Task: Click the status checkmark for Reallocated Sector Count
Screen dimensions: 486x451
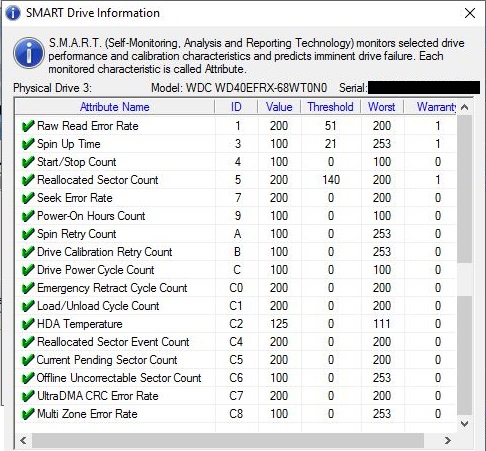Action: pyautogui.click(x=28, y=180)
